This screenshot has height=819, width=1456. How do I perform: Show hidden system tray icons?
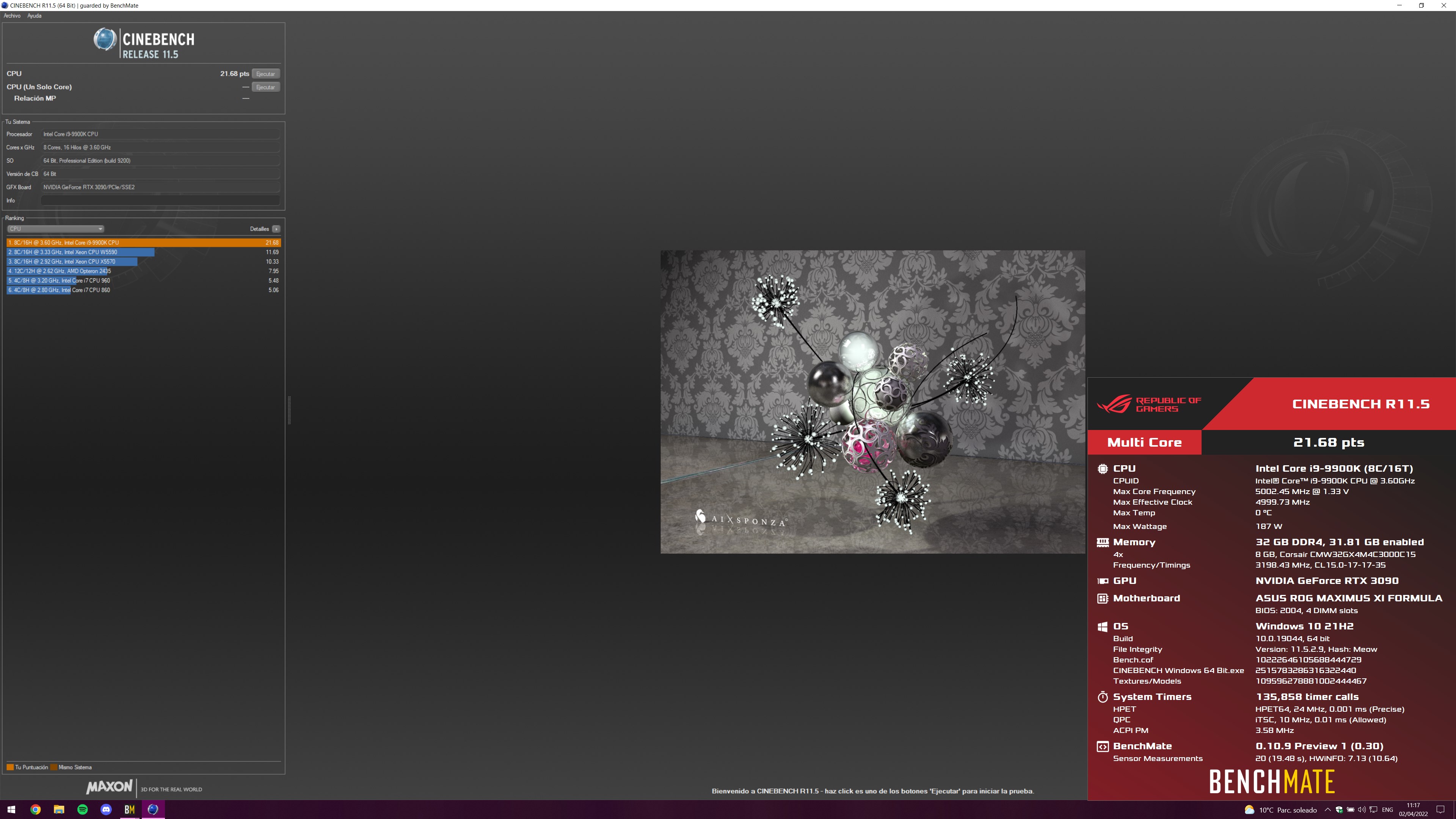pos(1328,810)
